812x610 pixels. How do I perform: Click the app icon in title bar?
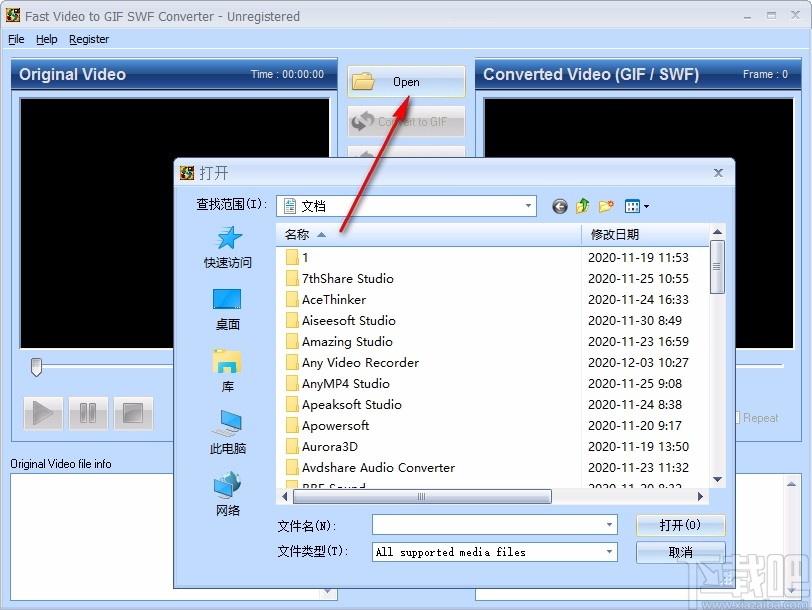[13, 16]
